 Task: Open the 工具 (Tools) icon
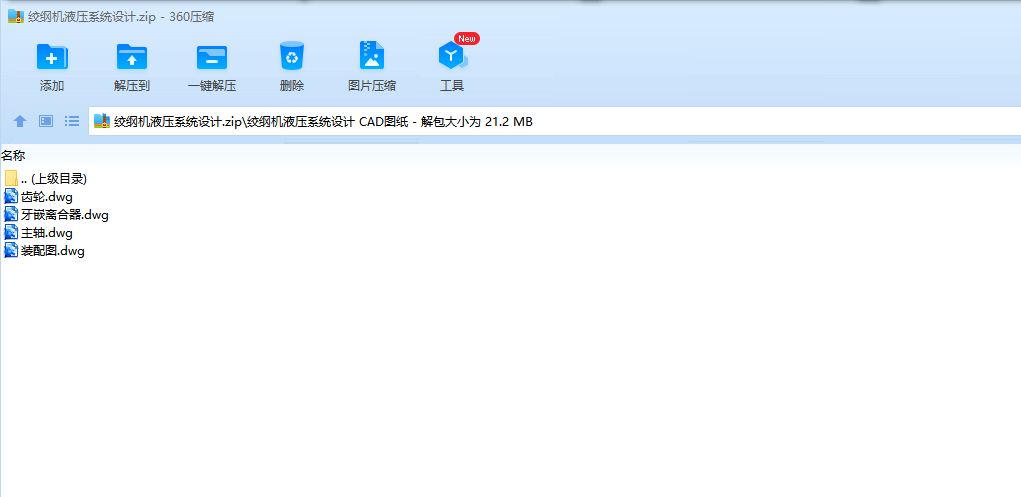click(453, 56)
